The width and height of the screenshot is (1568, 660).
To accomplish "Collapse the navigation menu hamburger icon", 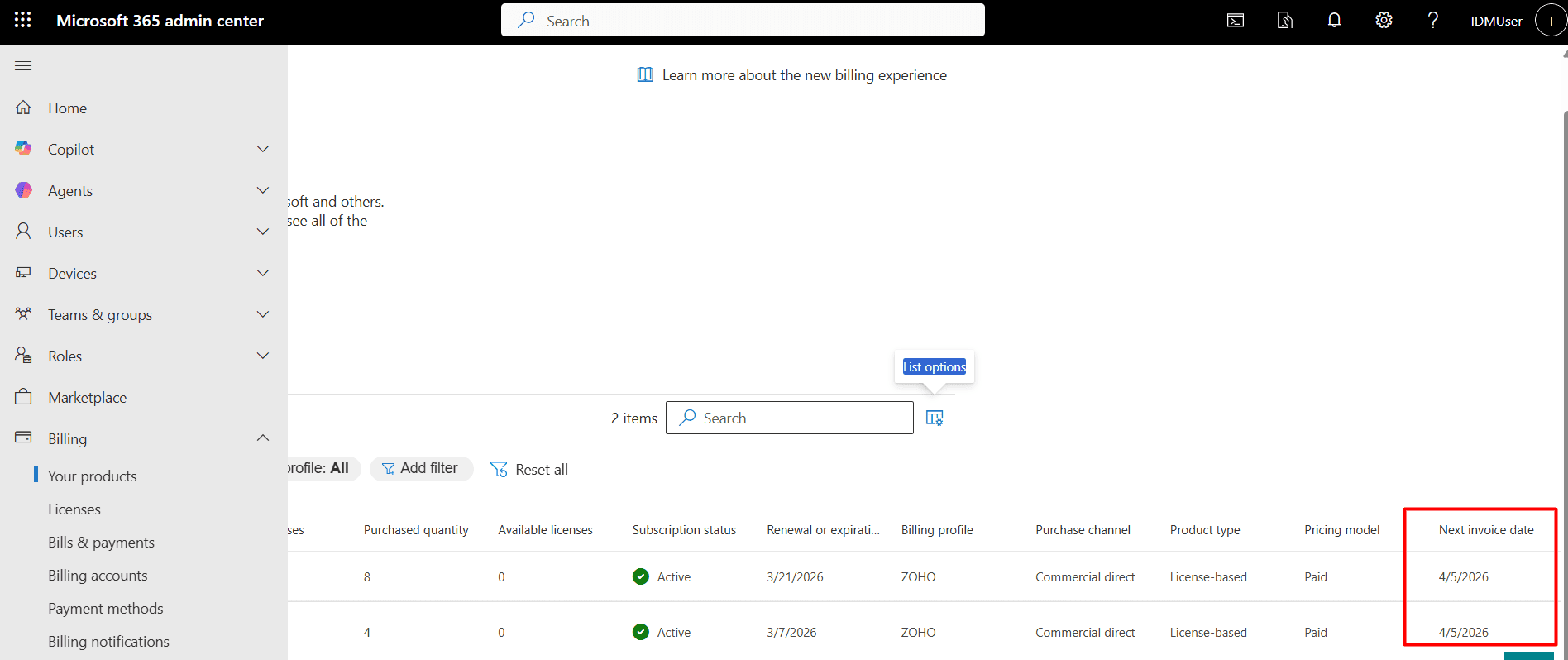I will click(x=23, y=65).
